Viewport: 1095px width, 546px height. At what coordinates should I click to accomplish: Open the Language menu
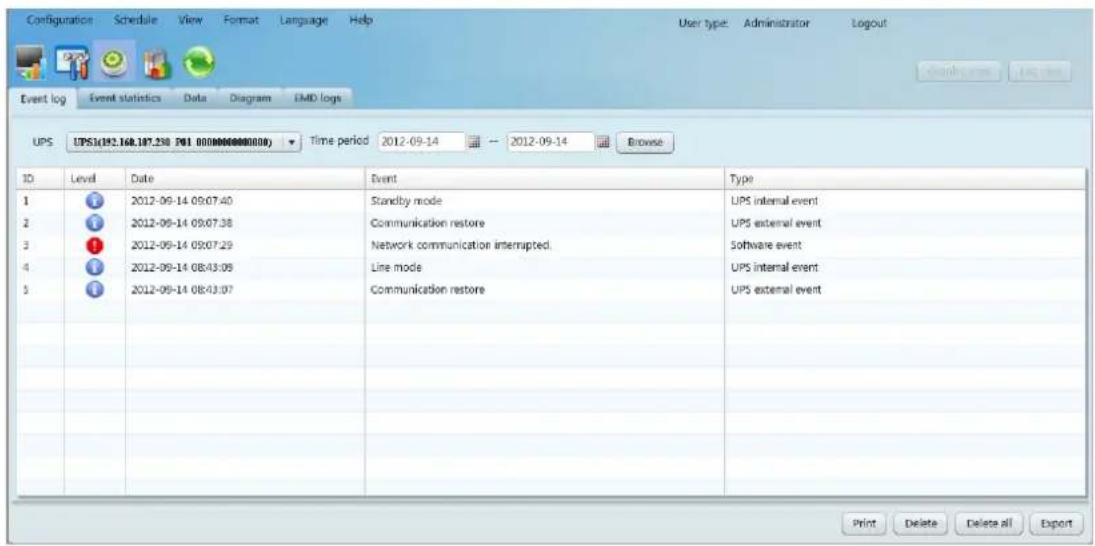(304, 22)
